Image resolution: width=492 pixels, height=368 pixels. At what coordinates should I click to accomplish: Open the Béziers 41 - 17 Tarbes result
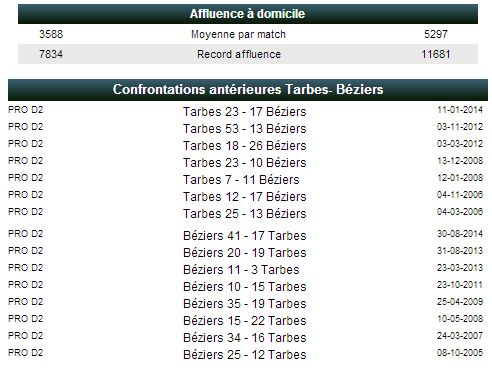click(x=245, y=236)
